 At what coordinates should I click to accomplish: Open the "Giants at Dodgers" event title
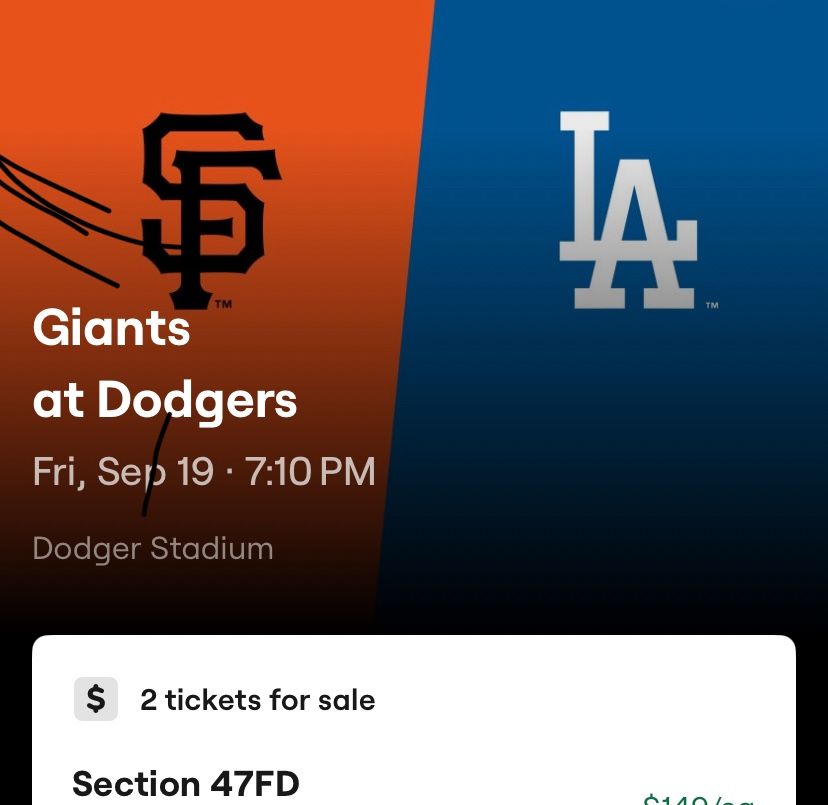coord(165,364)
